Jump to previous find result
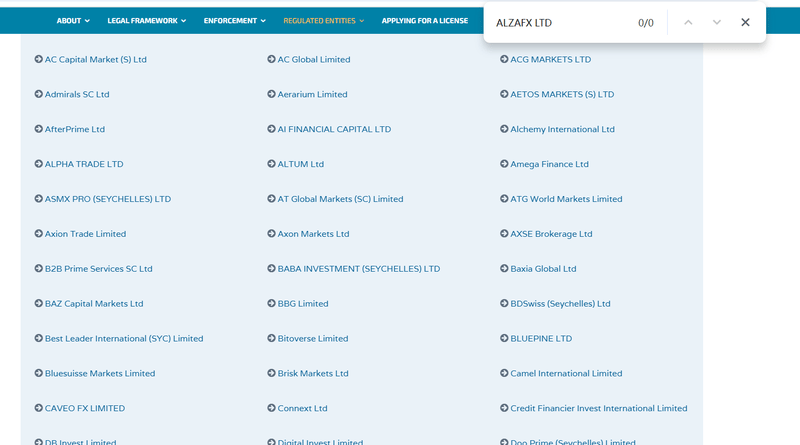 (x=688, y=22)
